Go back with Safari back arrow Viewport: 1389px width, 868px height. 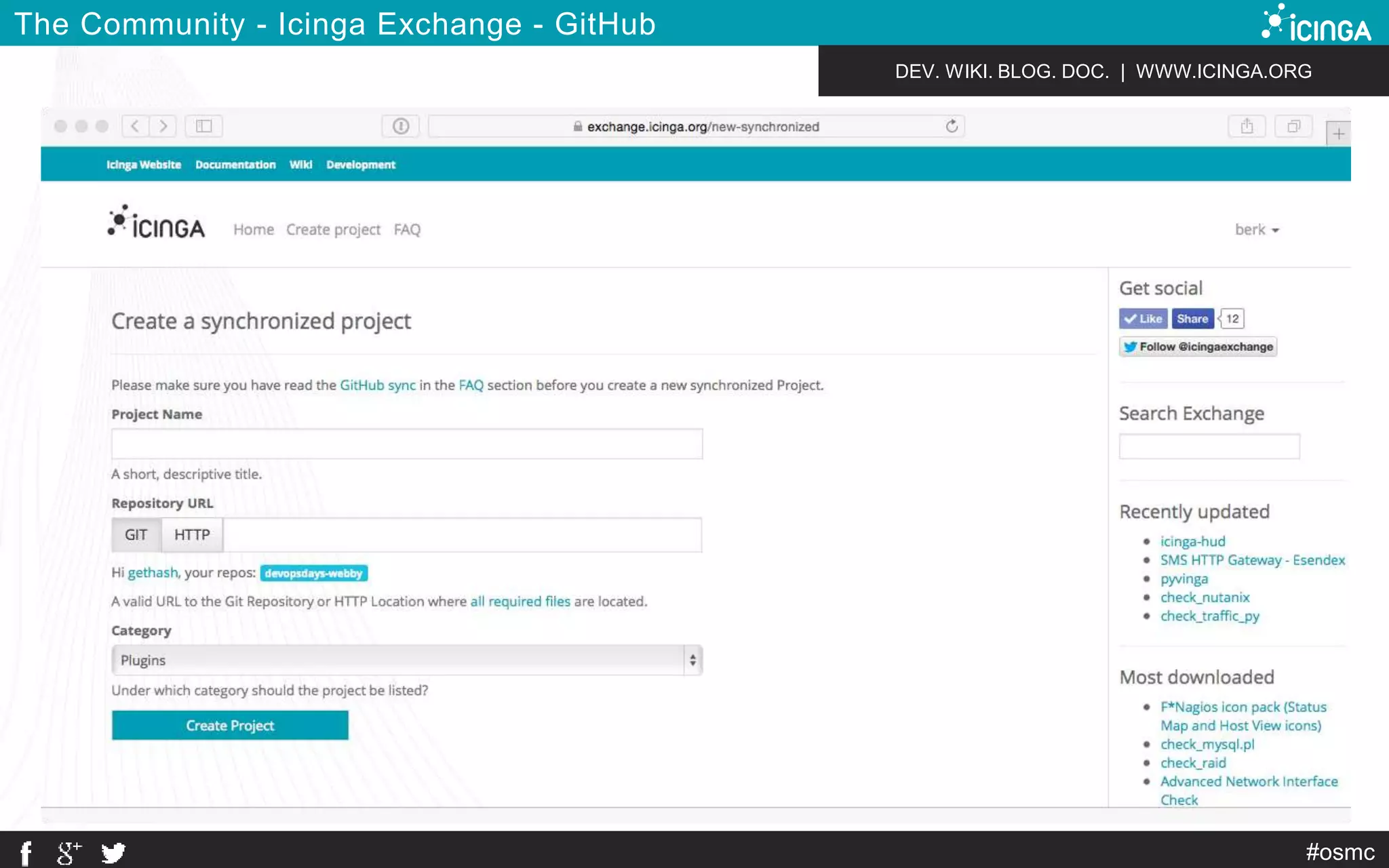coord(135,126)
